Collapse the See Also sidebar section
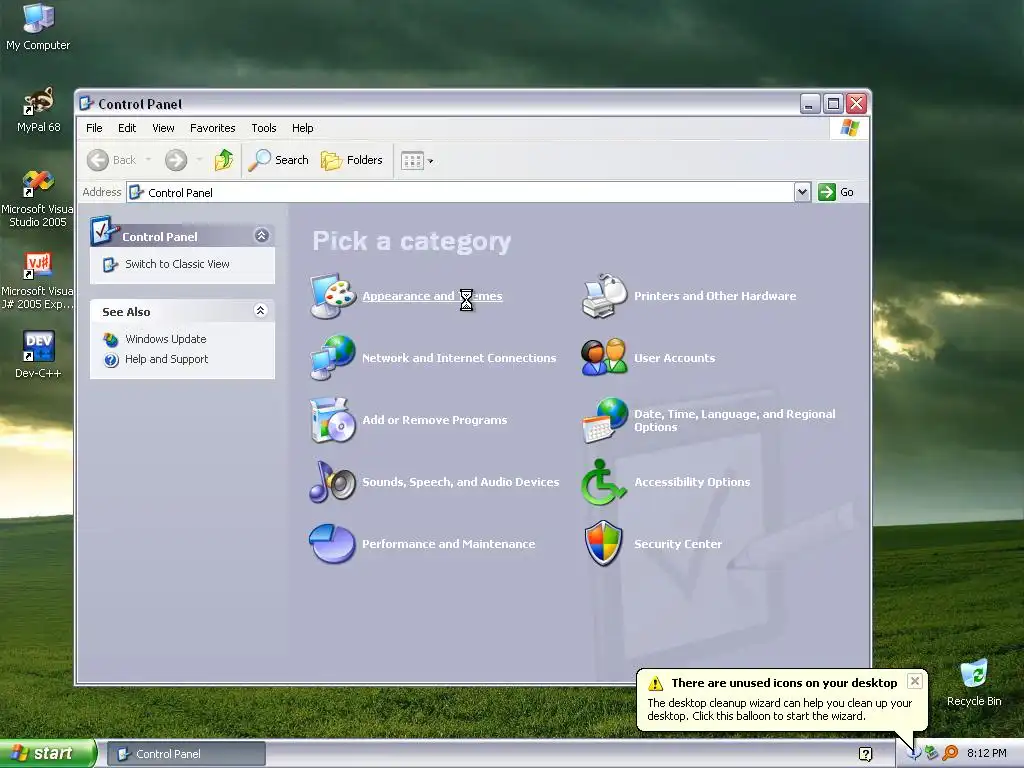The height and width of the screenshot is (768, 1024). [x=261, y=311]
